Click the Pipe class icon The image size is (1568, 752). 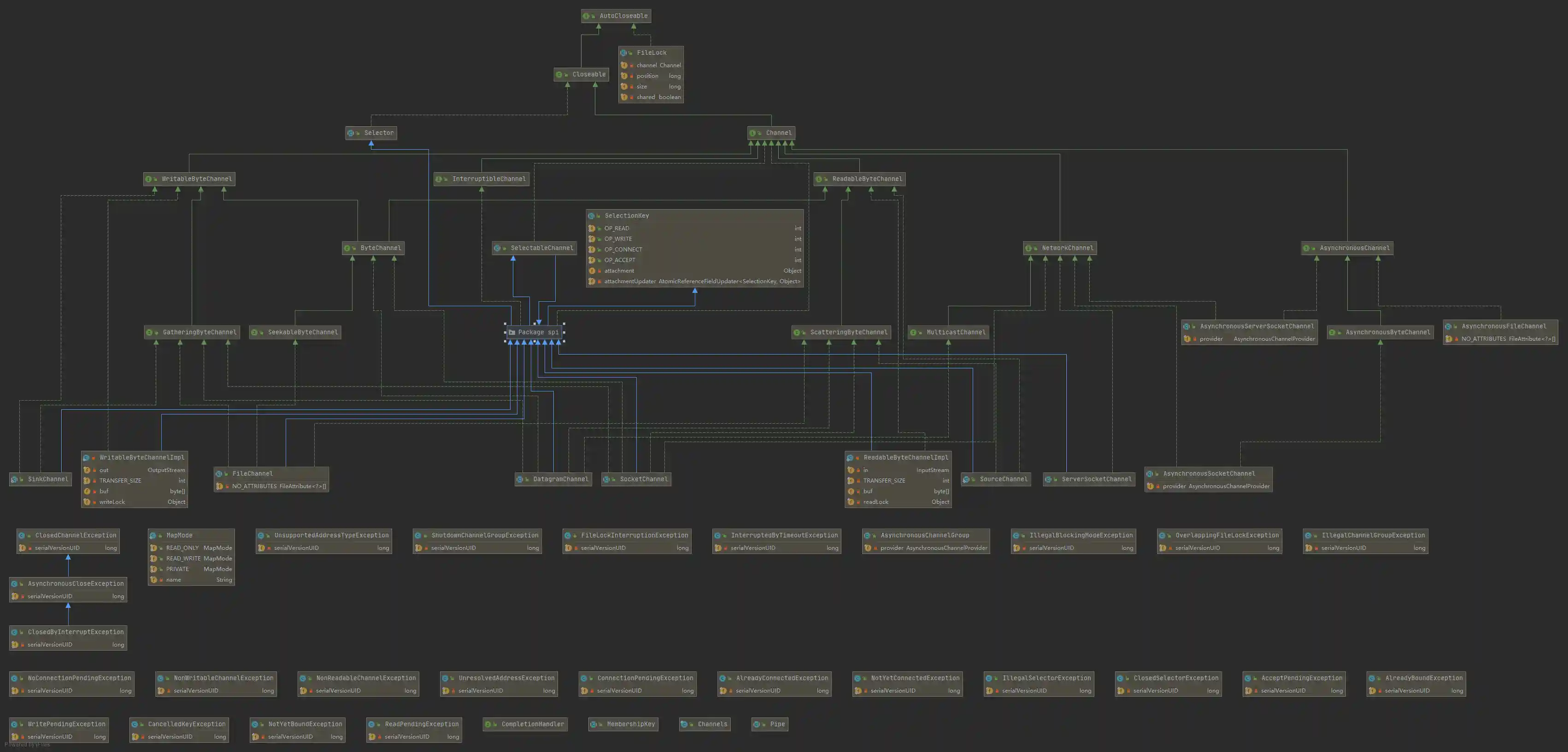coord(757,724)
